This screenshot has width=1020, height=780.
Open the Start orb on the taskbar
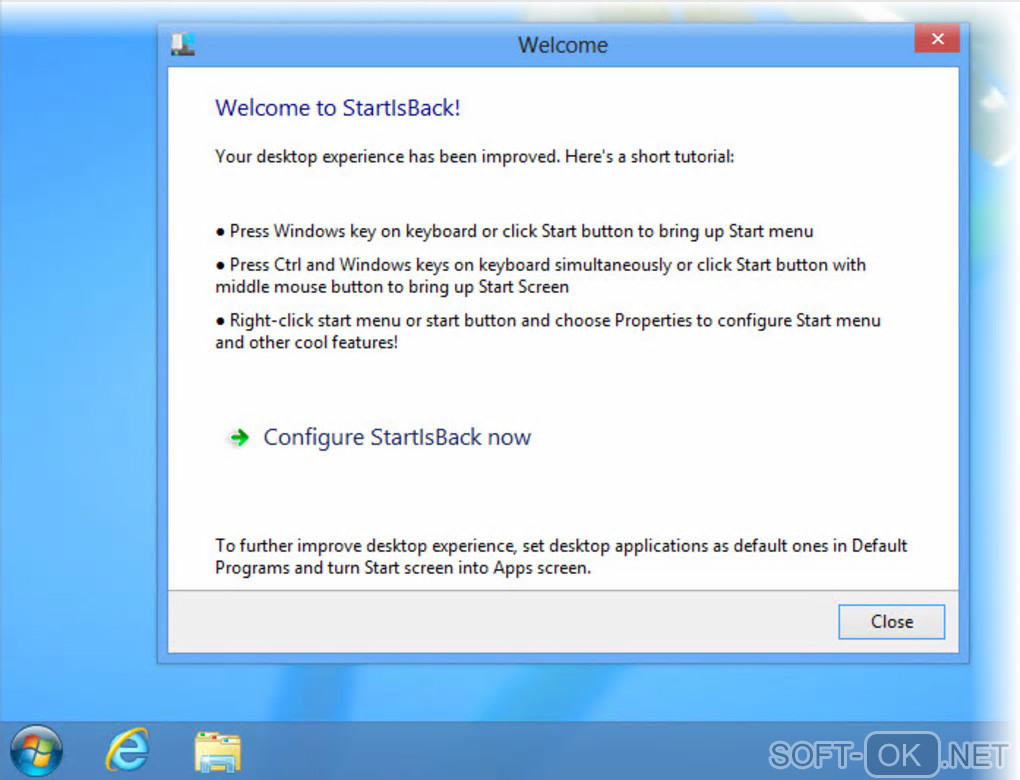tap(36, 751)
